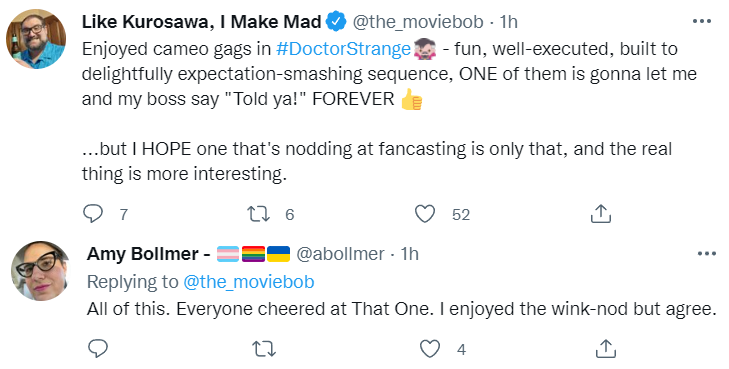View the_moviebob's profile picture
This screenshot has width=729, height=369.
point(36,39)
